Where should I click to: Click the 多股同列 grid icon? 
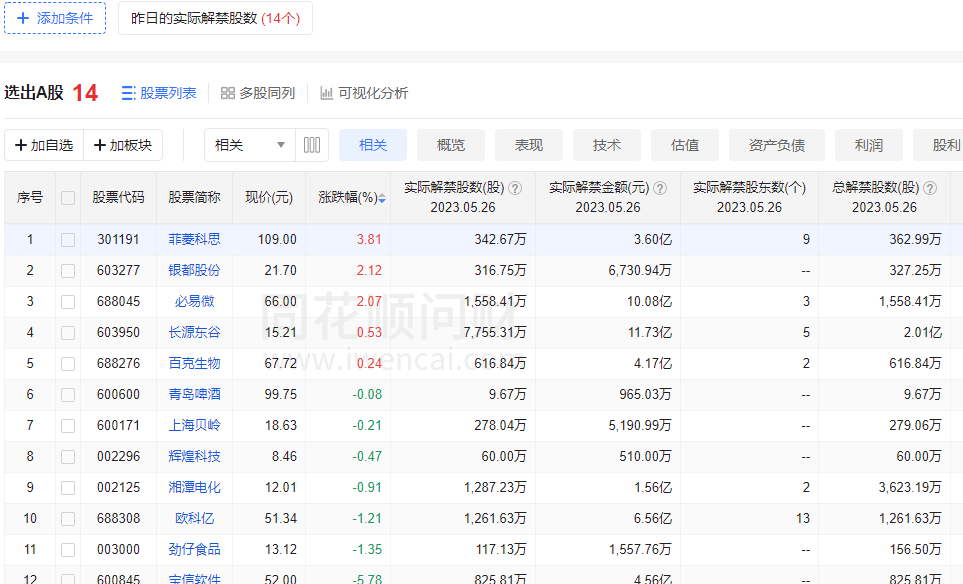[228, 93]
